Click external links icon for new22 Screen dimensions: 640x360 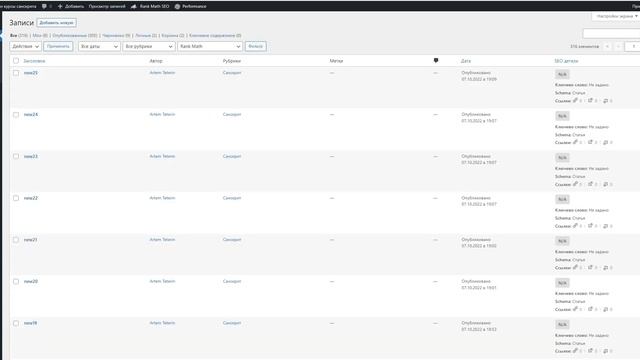(x=590, y=226)
